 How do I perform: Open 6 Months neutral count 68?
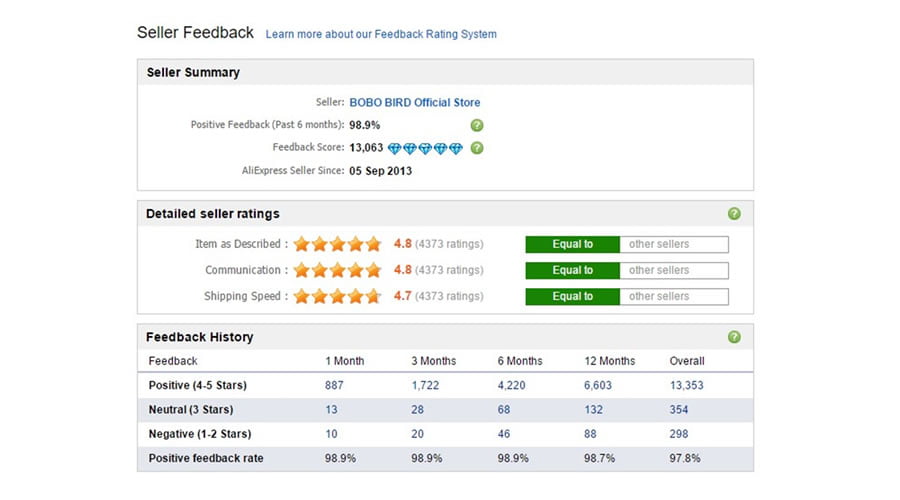point(503,410)
